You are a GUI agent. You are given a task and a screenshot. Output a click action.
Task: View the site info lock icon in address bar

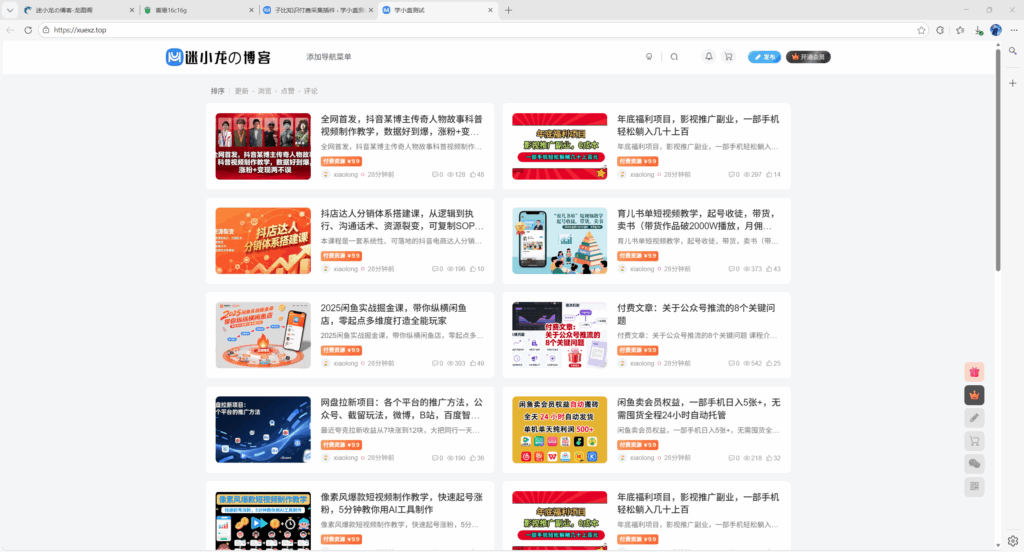tap(46, 30)
